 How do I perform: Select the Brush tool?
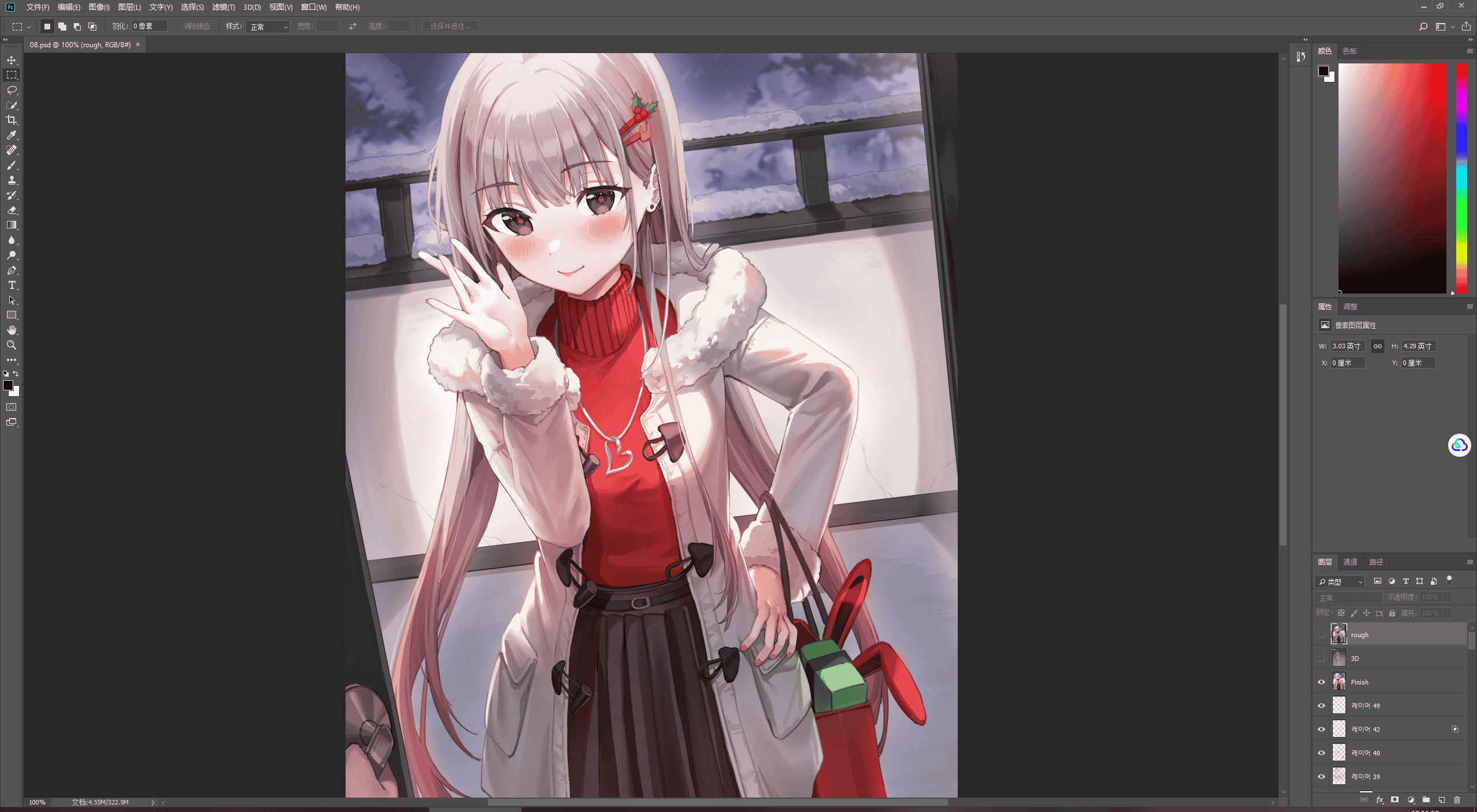12,165
